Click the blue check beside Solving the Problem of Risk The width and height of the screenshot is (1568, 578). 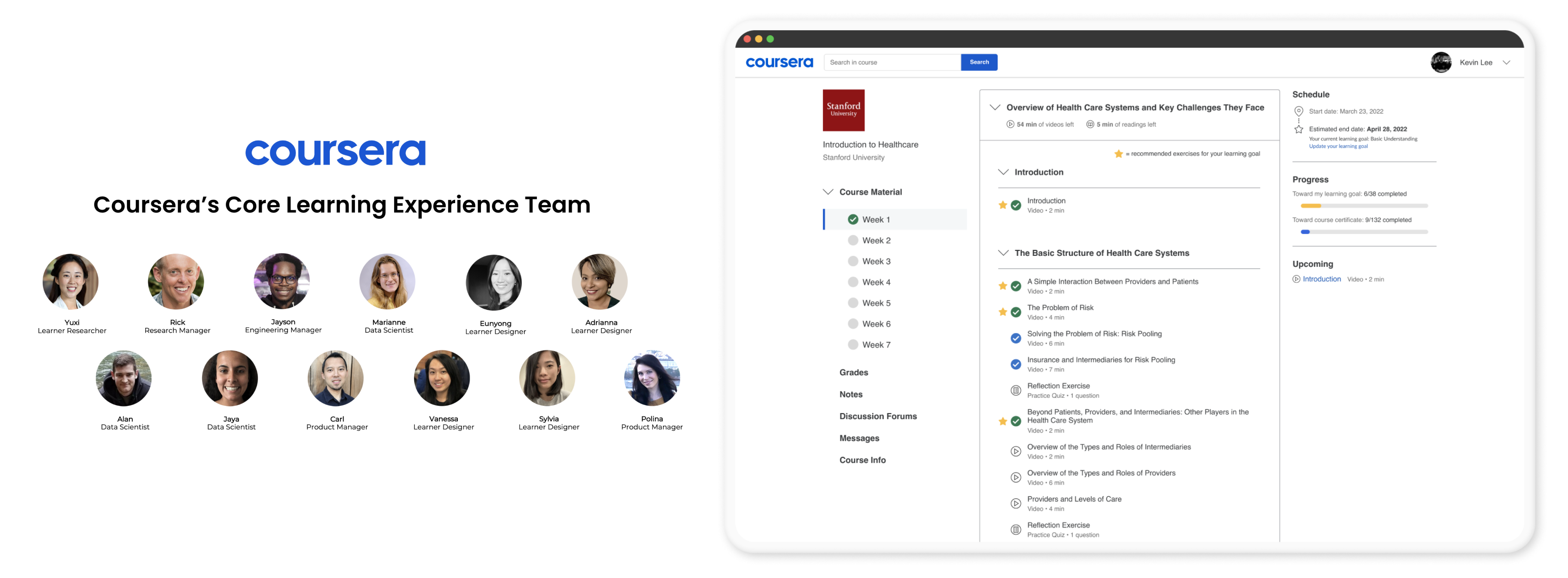(x=1016, y=338)
